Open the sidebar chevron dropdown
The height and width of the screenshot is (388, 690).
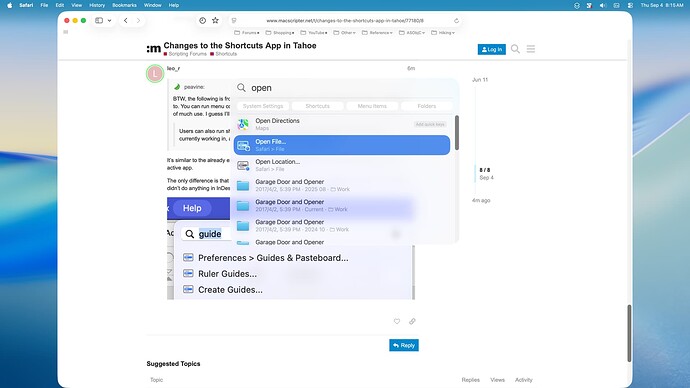(109, 20)
